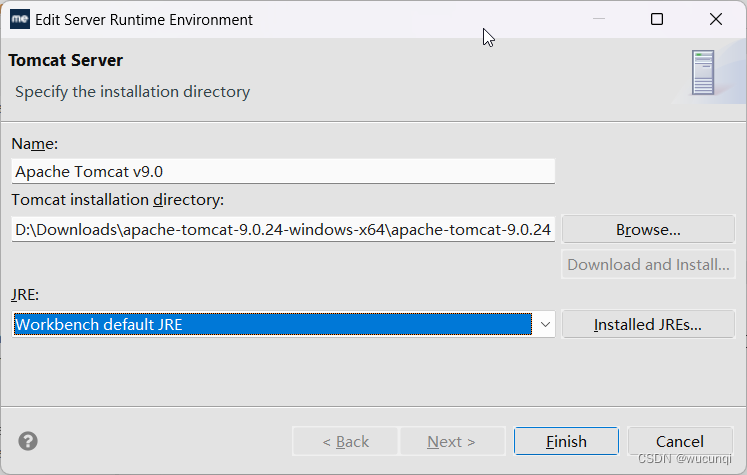Screen dimensions: 747x475
Task: Cancel the Edit Server Runtime dialog
Action: coord(680,441)
